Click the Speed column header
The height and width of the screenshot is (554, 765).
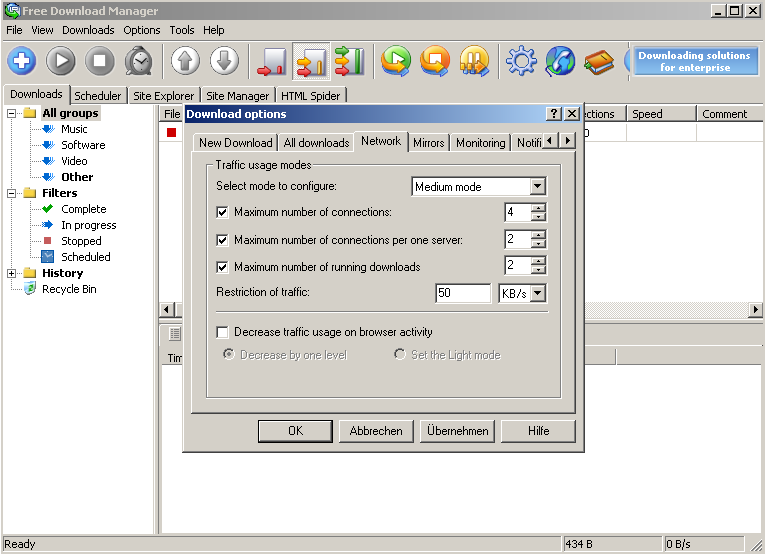[661, 114]
